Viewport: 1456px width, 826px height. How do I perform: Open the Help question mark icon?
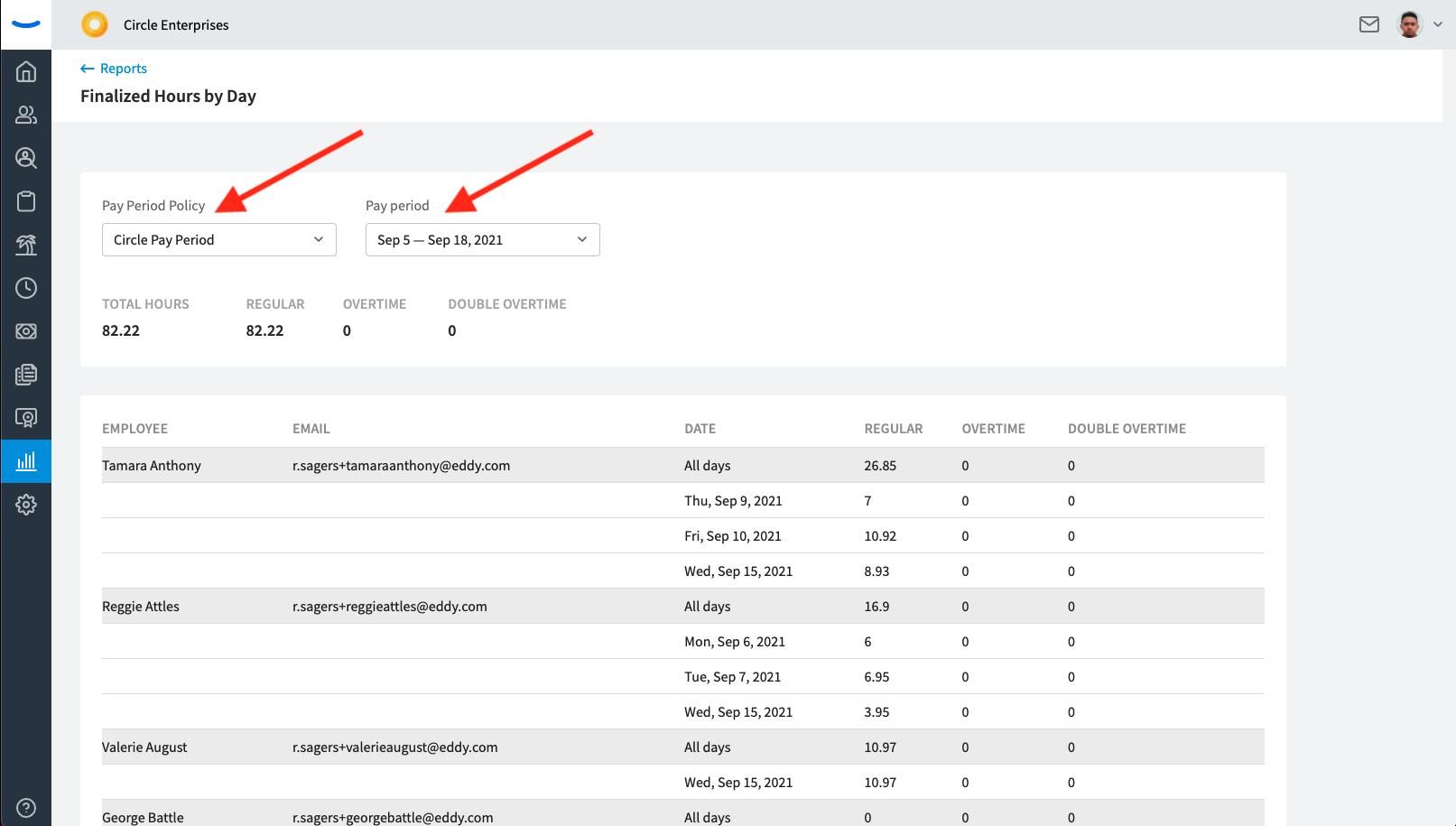26,808
